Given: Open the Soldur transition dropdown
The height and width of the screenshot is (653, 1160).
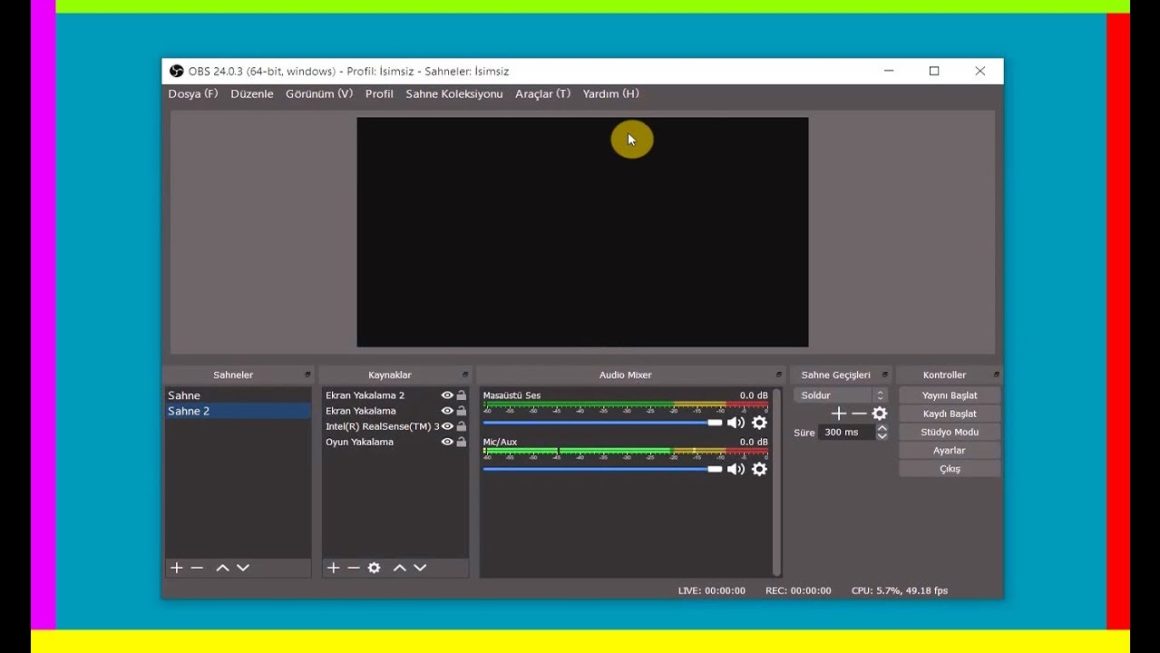Looking at the screenshot, I should pyautogui.click(x=840, y=396).
